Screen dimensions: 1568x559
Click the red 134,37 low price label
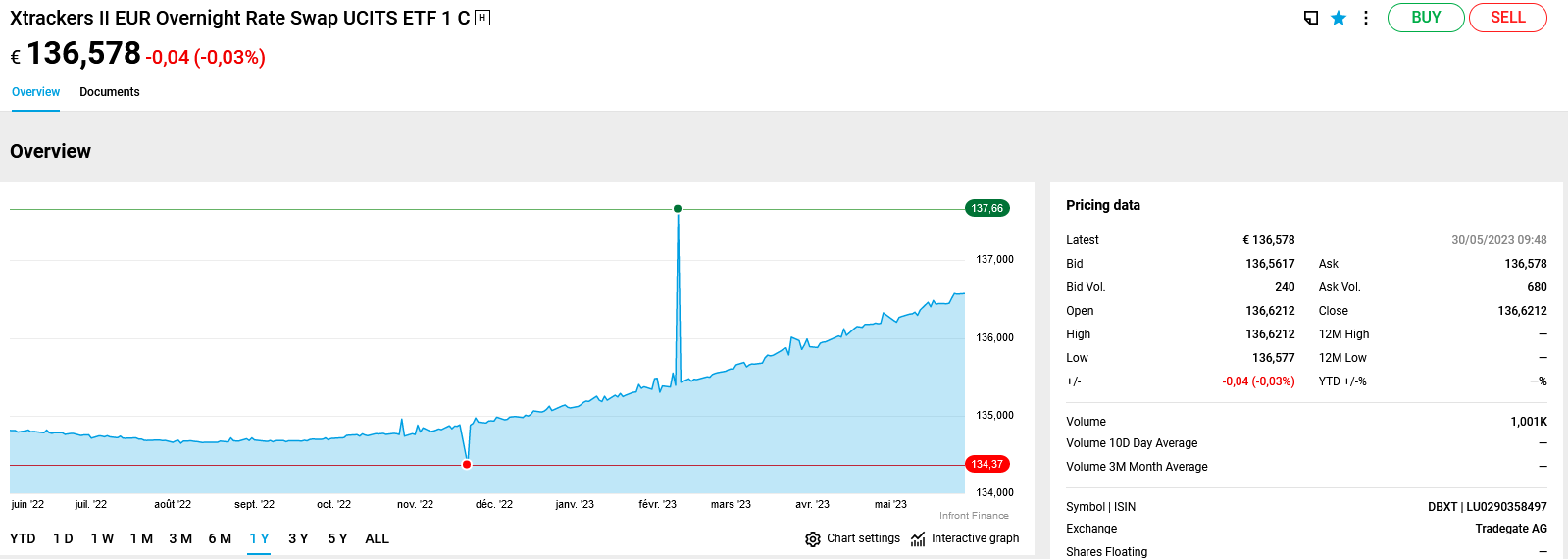point(986,465)
